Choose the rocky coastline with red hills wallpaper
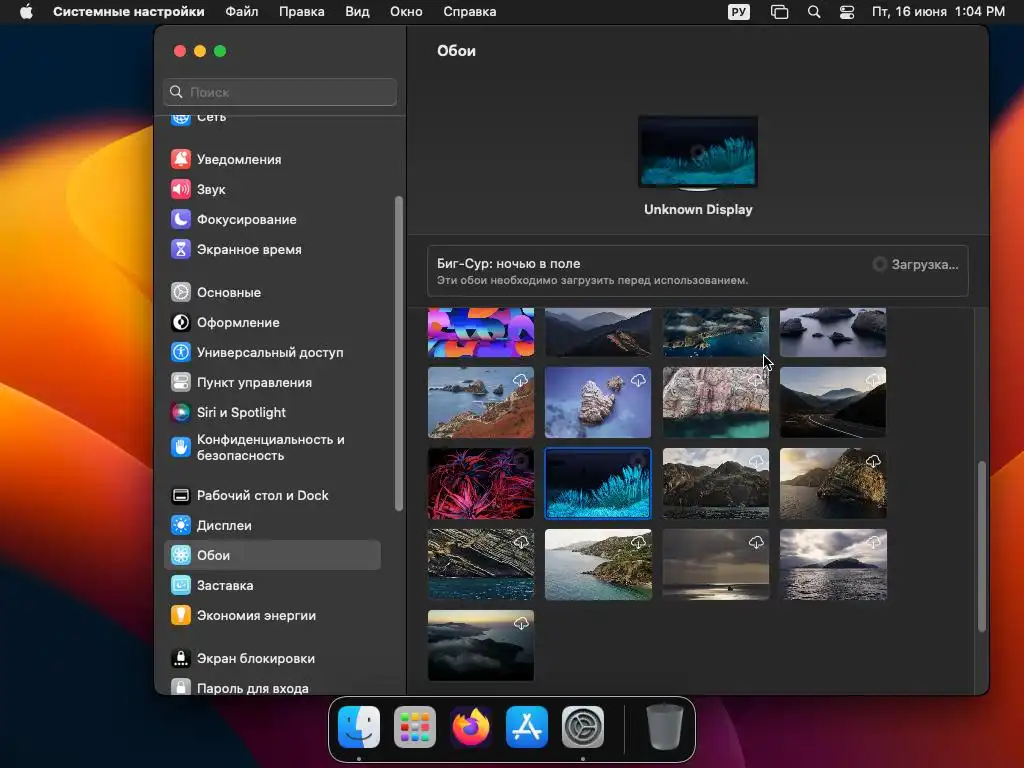 (x=481, y=402)
